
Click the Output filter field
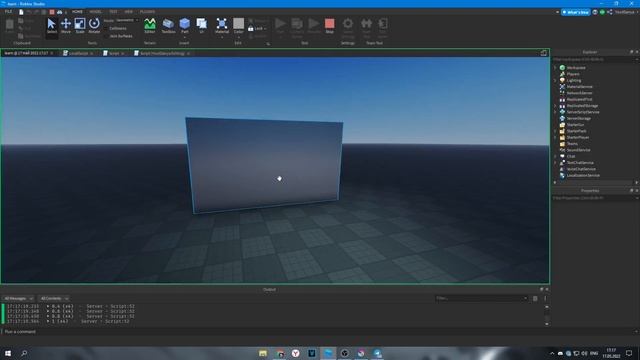click(x=481, y=298)
